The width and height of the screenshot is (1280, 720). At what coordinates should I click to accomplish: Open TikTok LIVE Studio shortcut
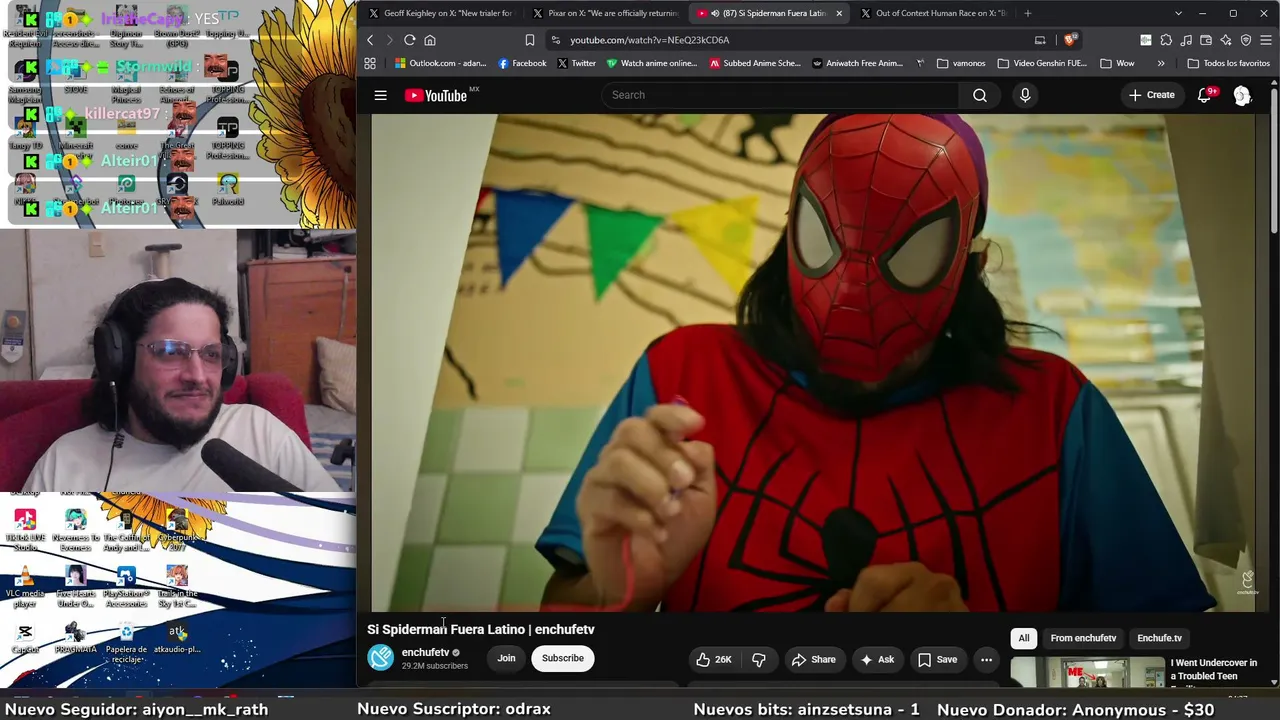25,530
